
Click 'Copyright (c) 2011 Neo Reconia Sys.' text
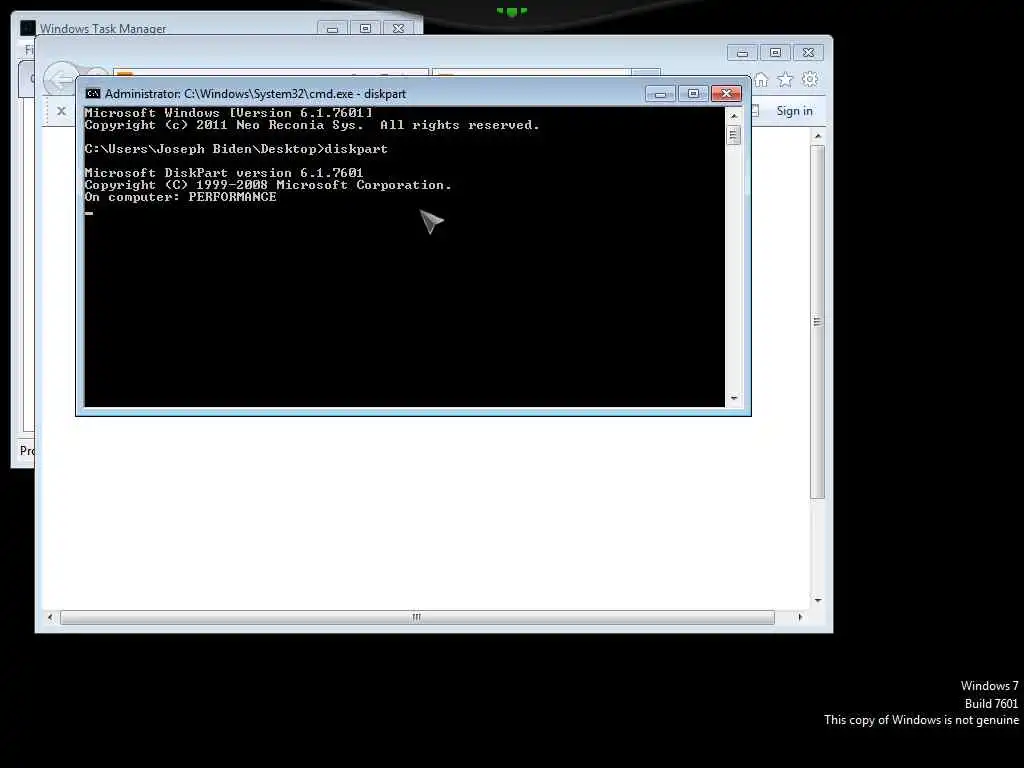(x=224, y=125)
